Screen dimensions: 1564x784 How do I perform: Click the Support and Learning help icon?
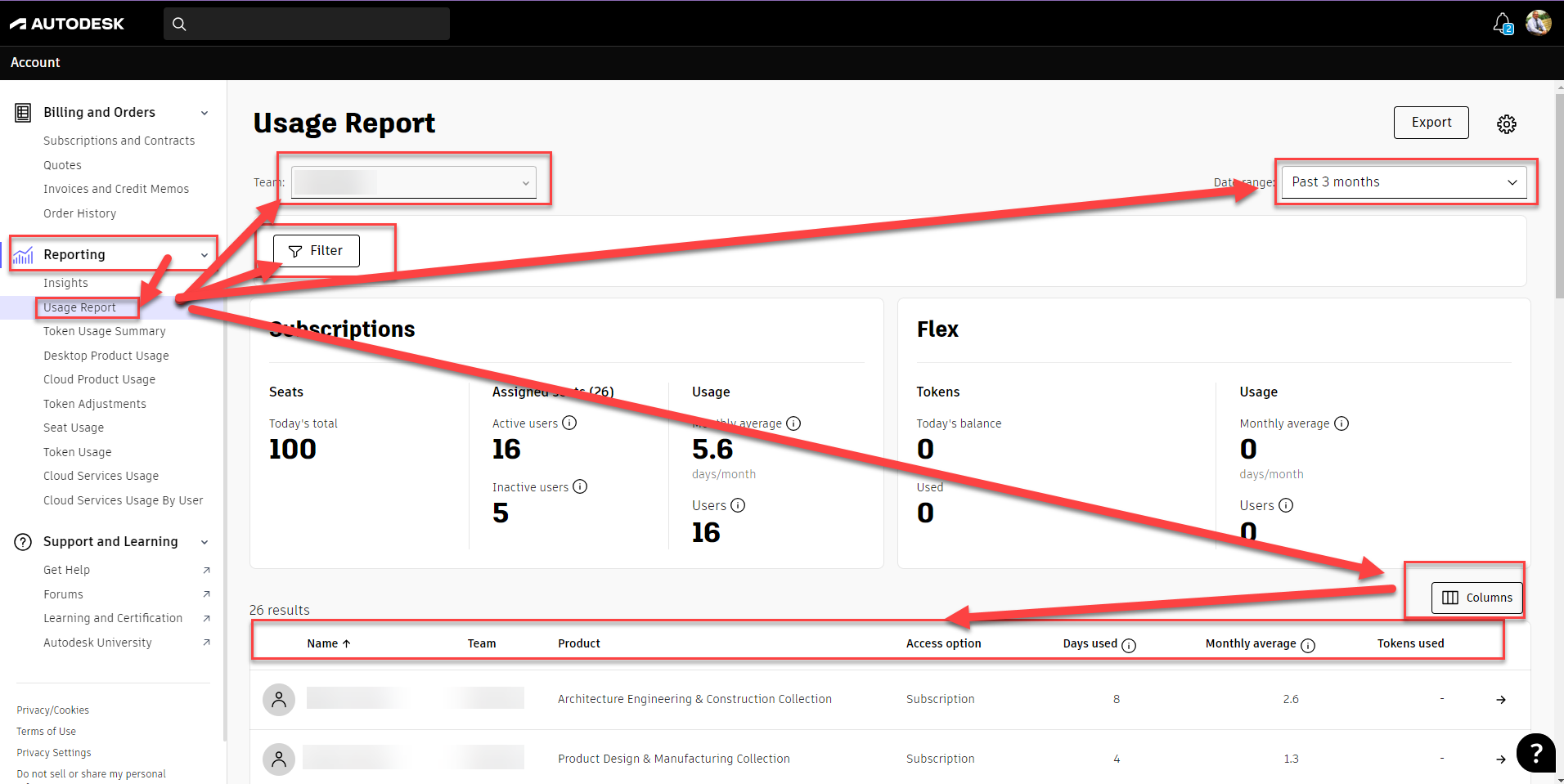[x=23, y=542]
